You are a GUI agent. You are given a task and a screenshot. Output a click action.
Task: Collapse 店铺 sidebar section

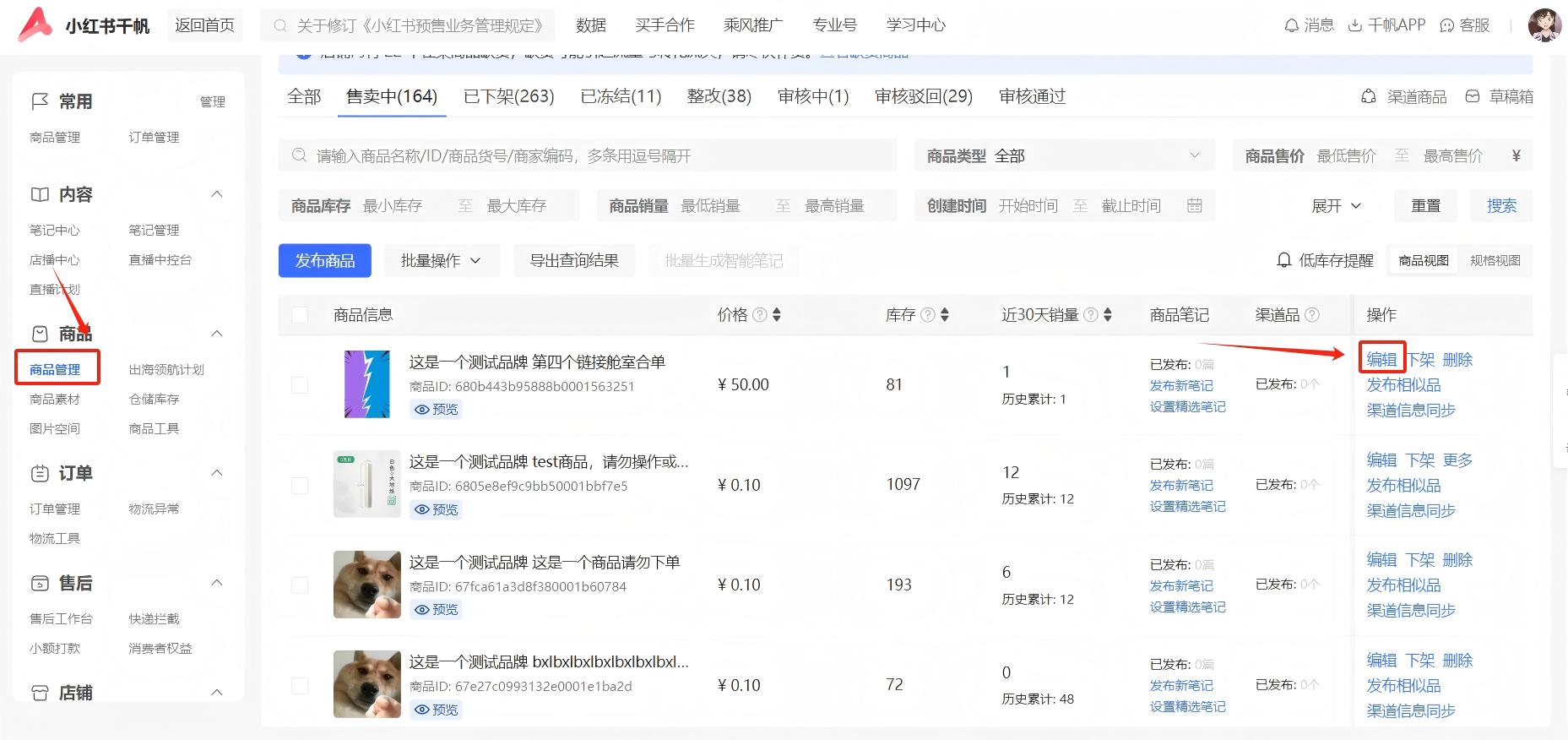[x=217, y=693]
